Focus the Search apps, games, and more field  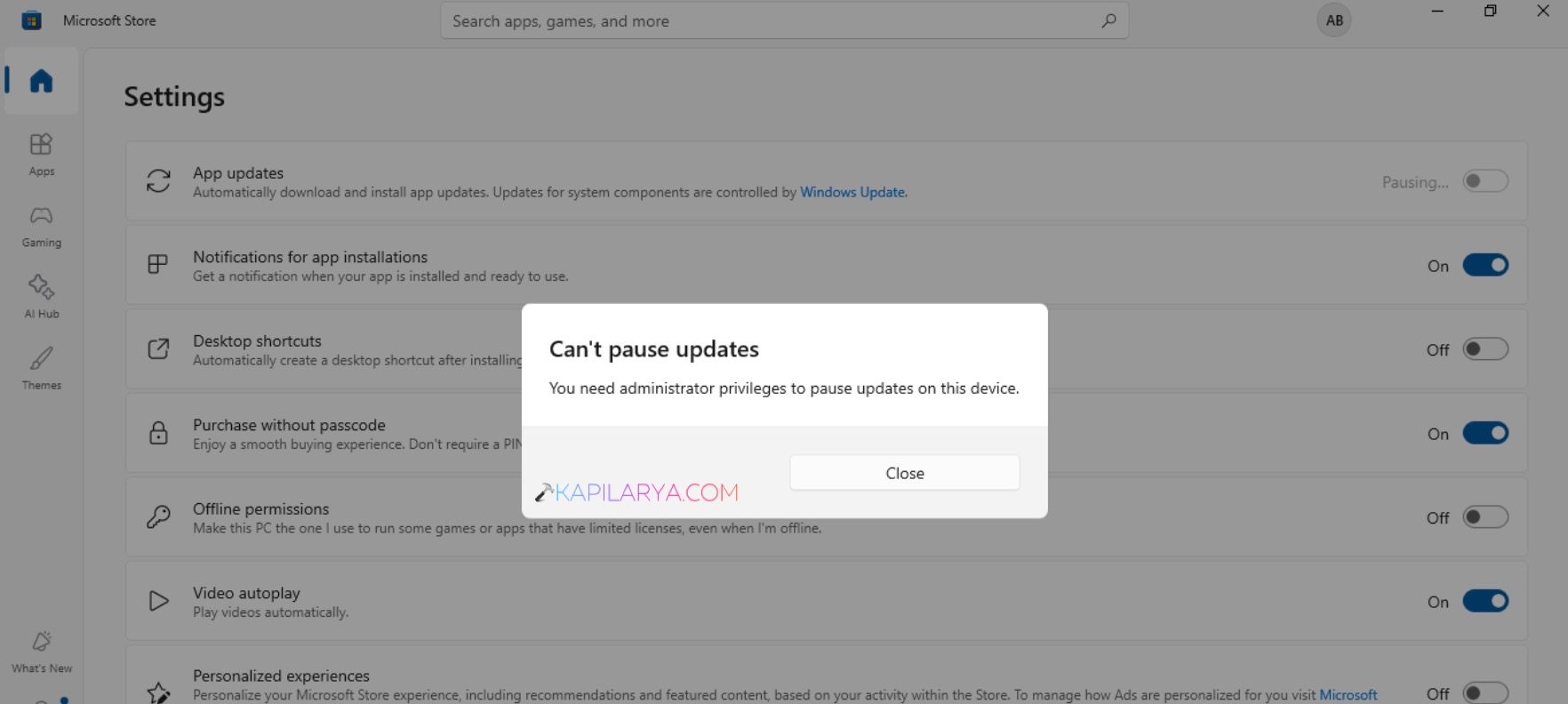784,20
